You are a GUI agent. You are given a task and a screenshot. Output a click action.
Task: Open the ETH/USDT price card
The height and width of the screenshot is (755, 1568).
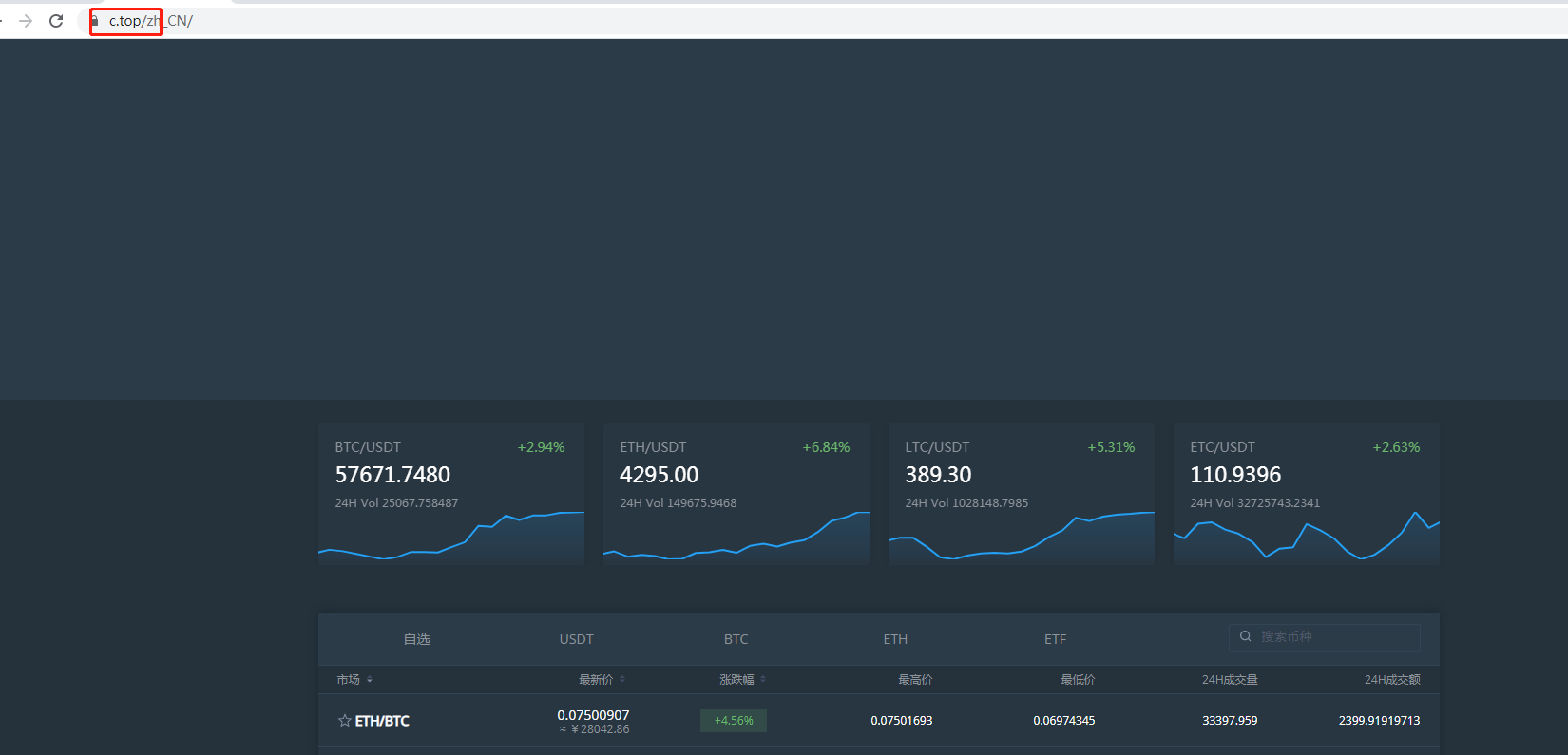736,494
